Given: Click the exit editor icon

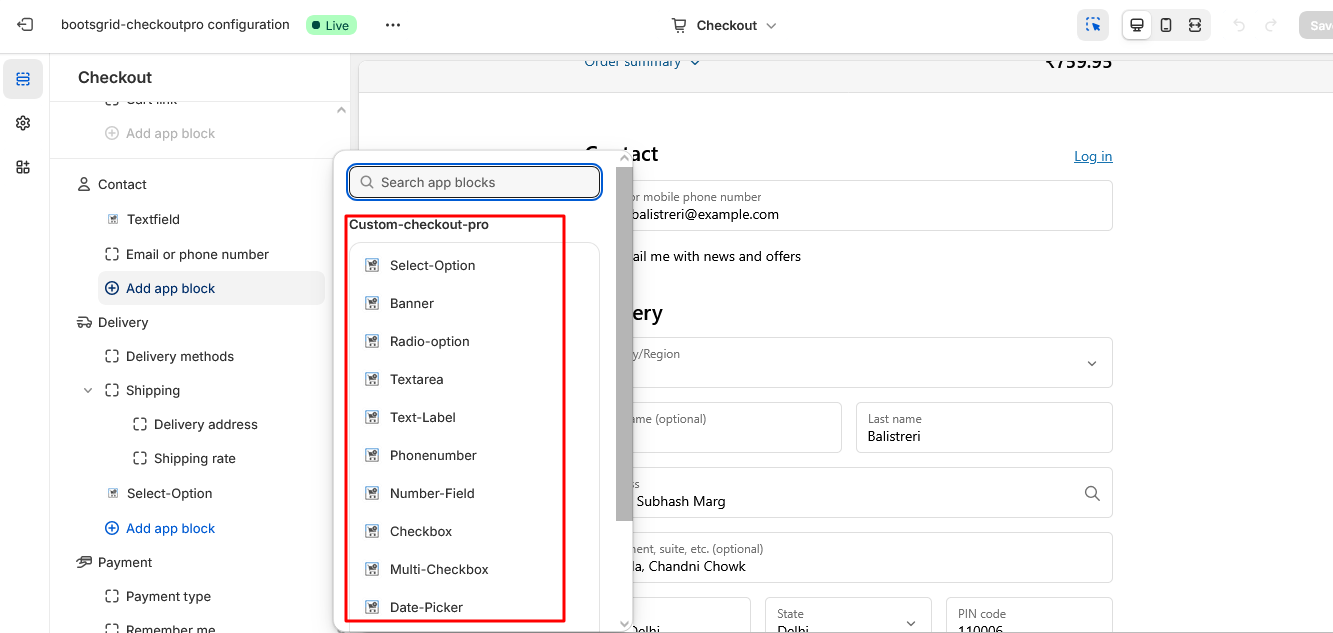Looking at the screenshot, I should point(25,25).
